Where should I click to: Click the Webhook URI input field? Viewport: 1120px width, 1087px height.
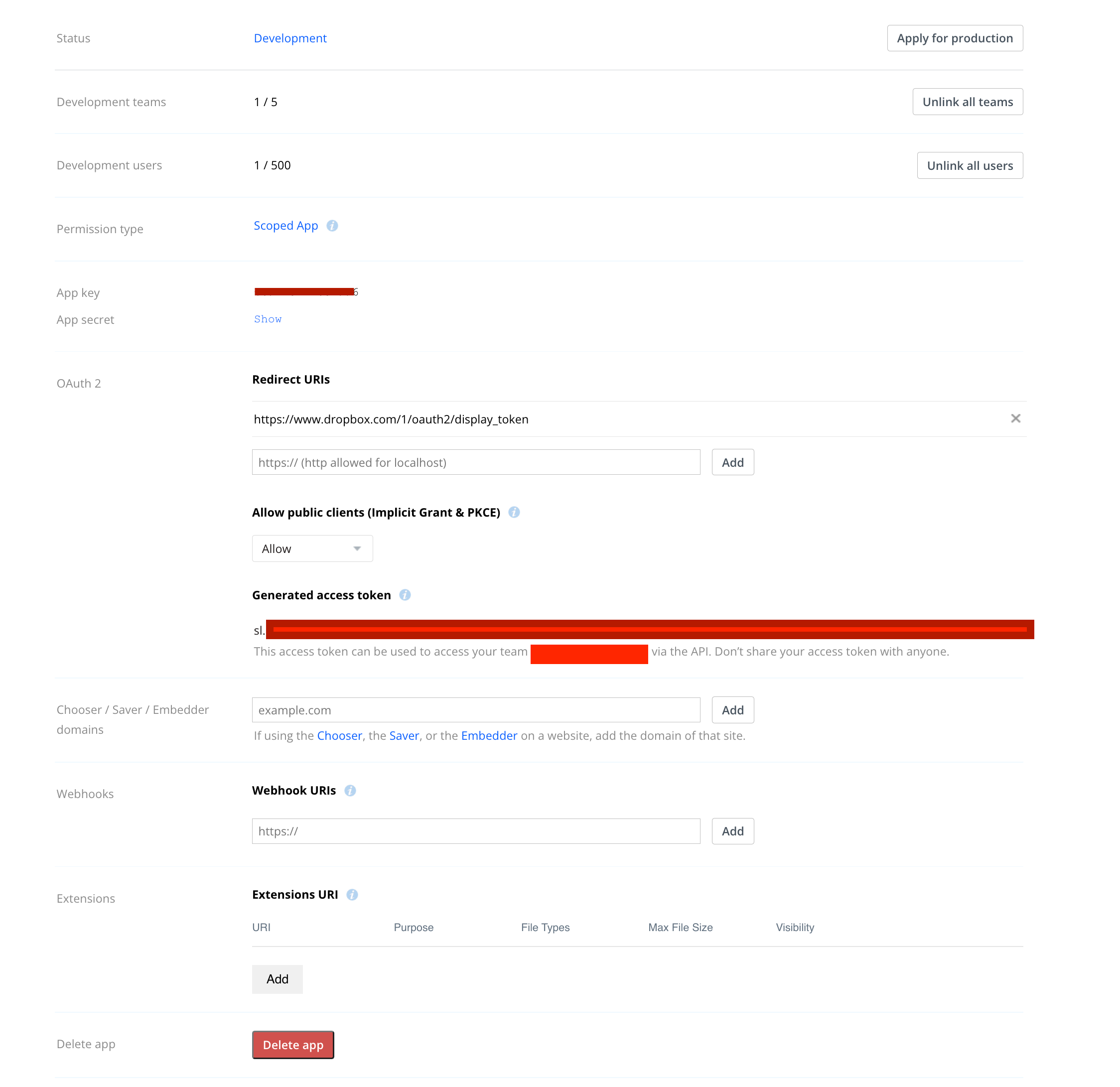[x=475, y=831]
